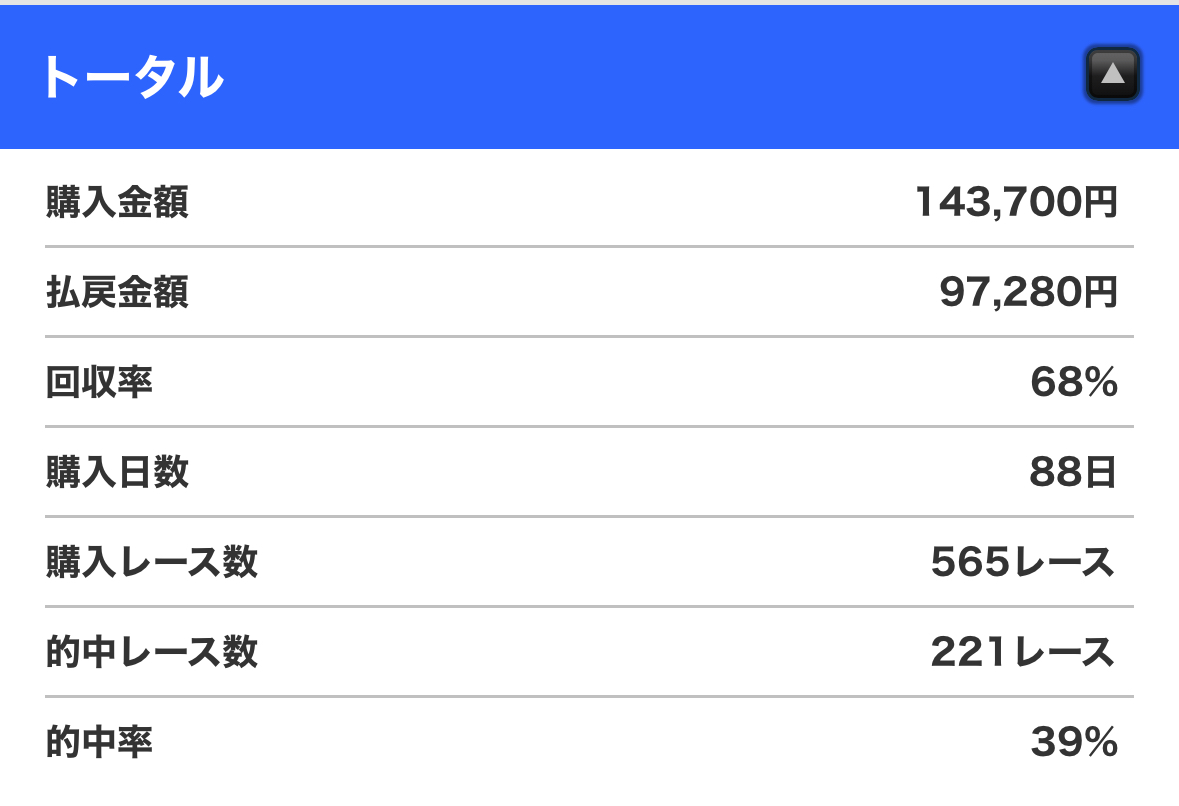The height and width of the screenshot is (806, 1179).
Task: Select the 購入金額 label
Action: tap(117, 203)
